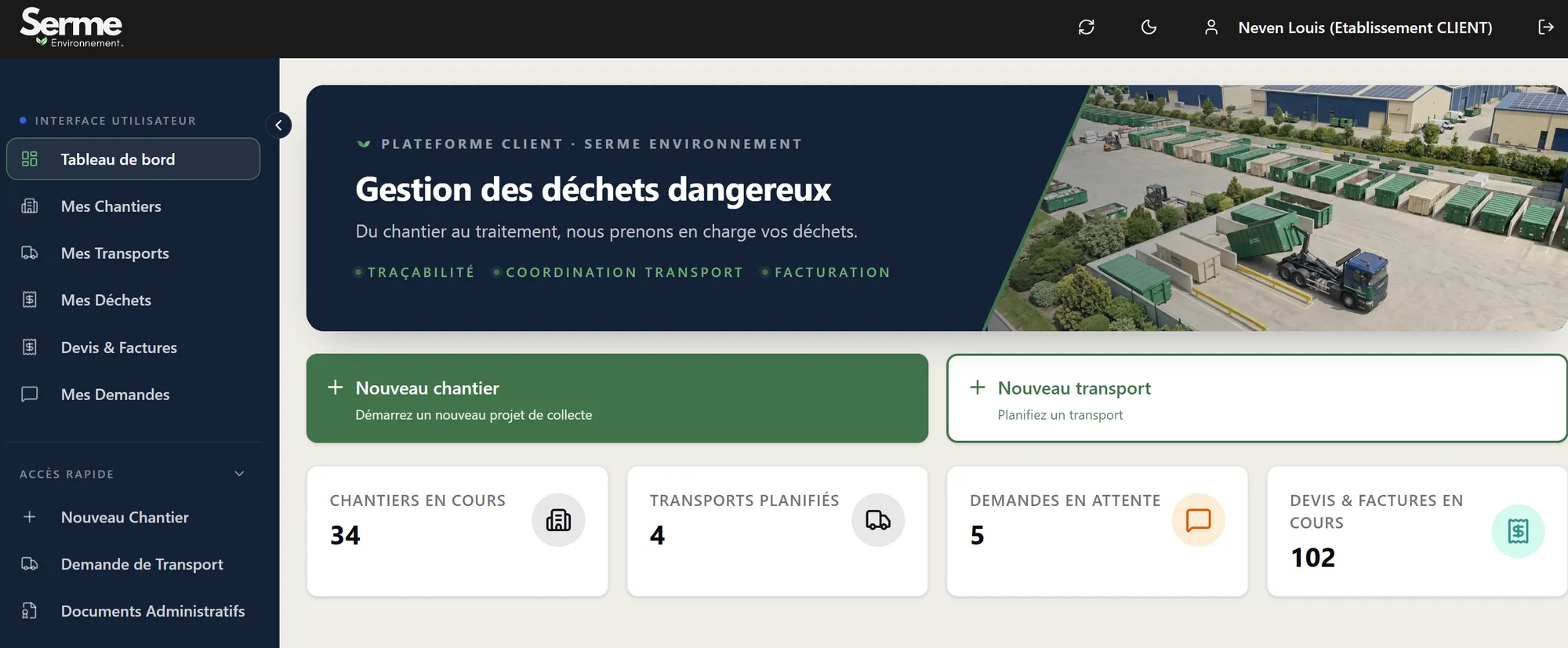Click the Demande de Transport truck icon
The image size is (1568, 648).
click(x=30, y=564)
